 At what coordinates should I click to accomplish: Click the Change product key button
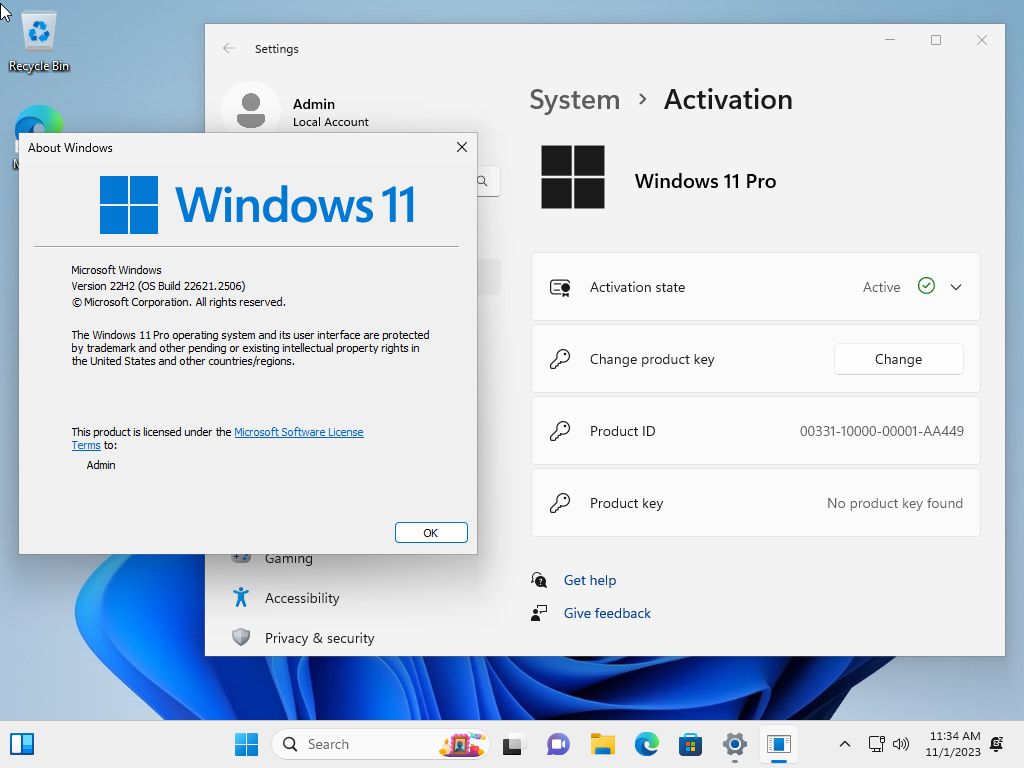point(899,359)
